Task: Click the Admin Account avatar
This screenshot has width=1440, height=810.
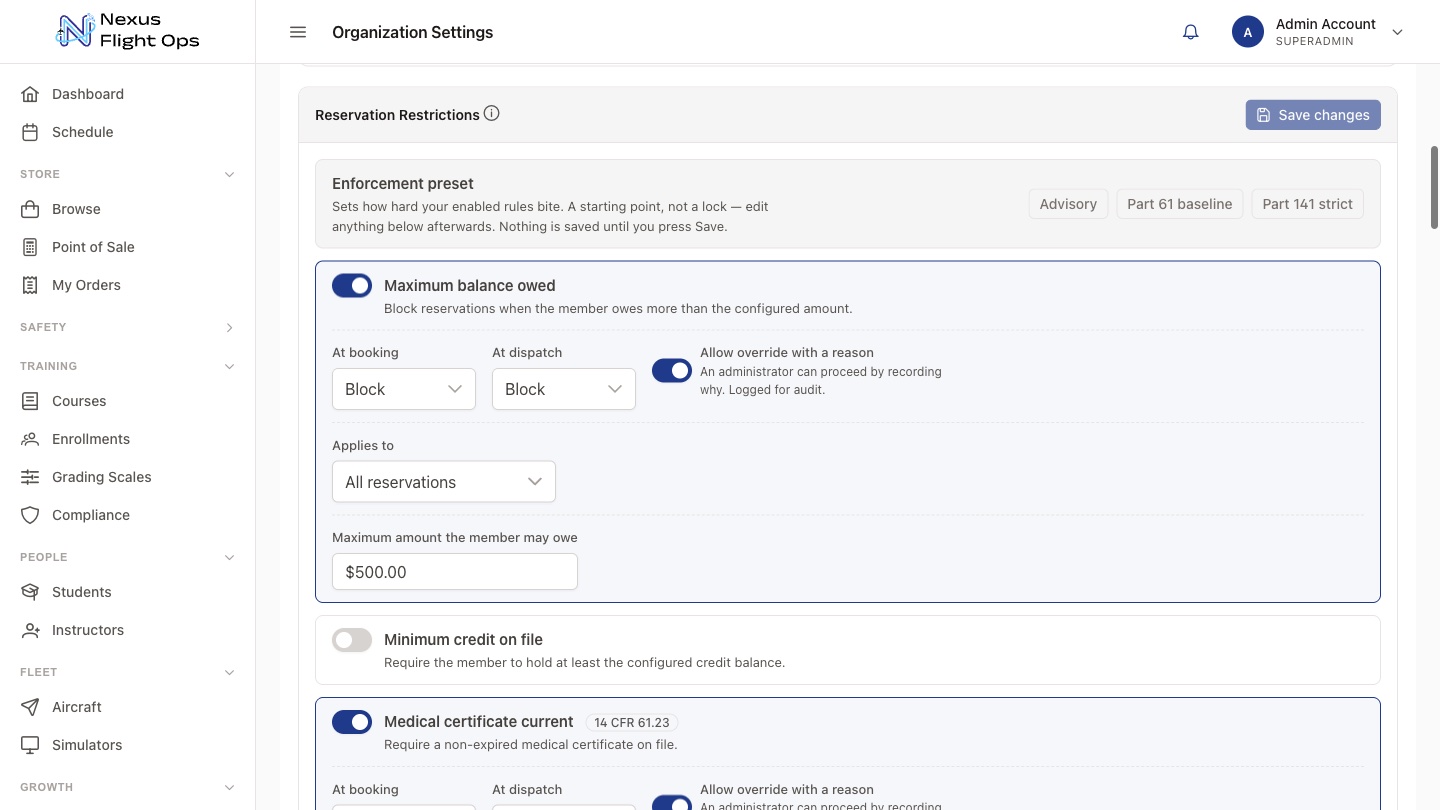Action: tap(1248, 32)
